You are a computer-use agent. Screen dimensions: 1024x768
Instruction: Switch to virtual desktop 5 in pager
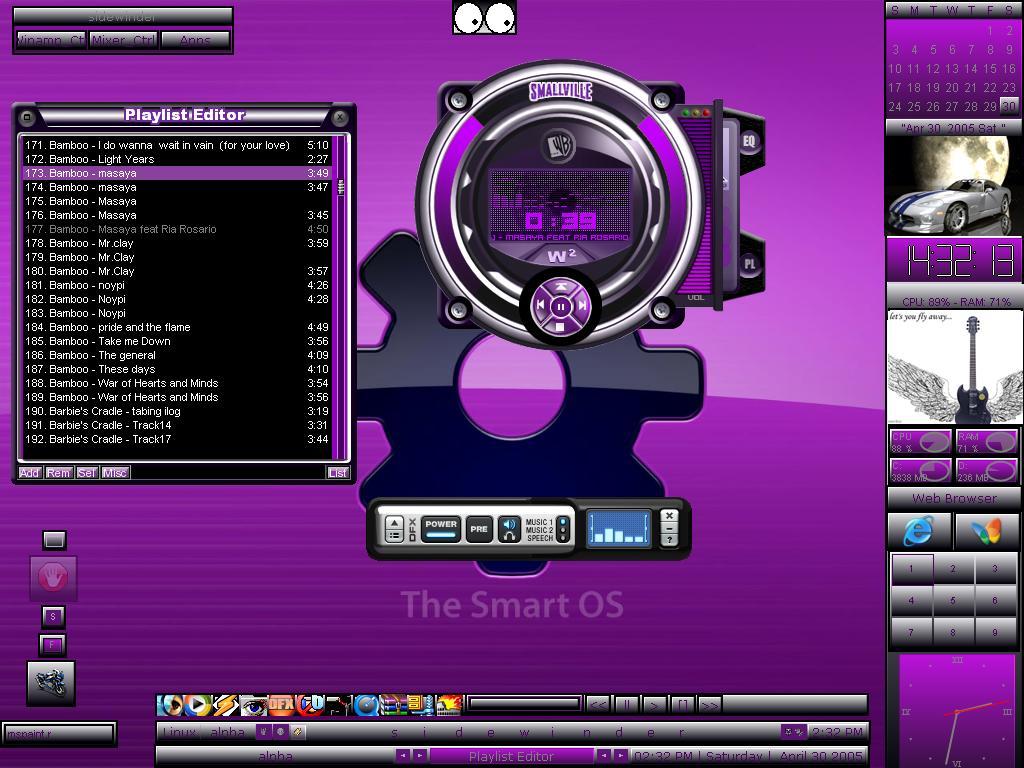coord(953,600)
